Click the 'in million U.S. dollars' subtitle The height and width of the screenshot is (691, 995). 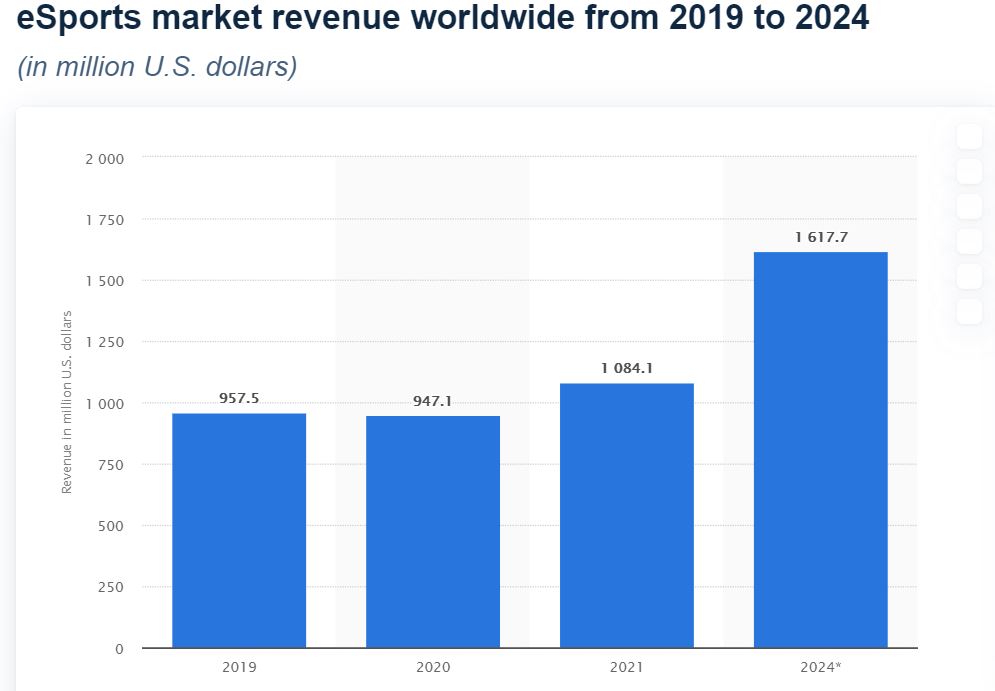[157, 67]
